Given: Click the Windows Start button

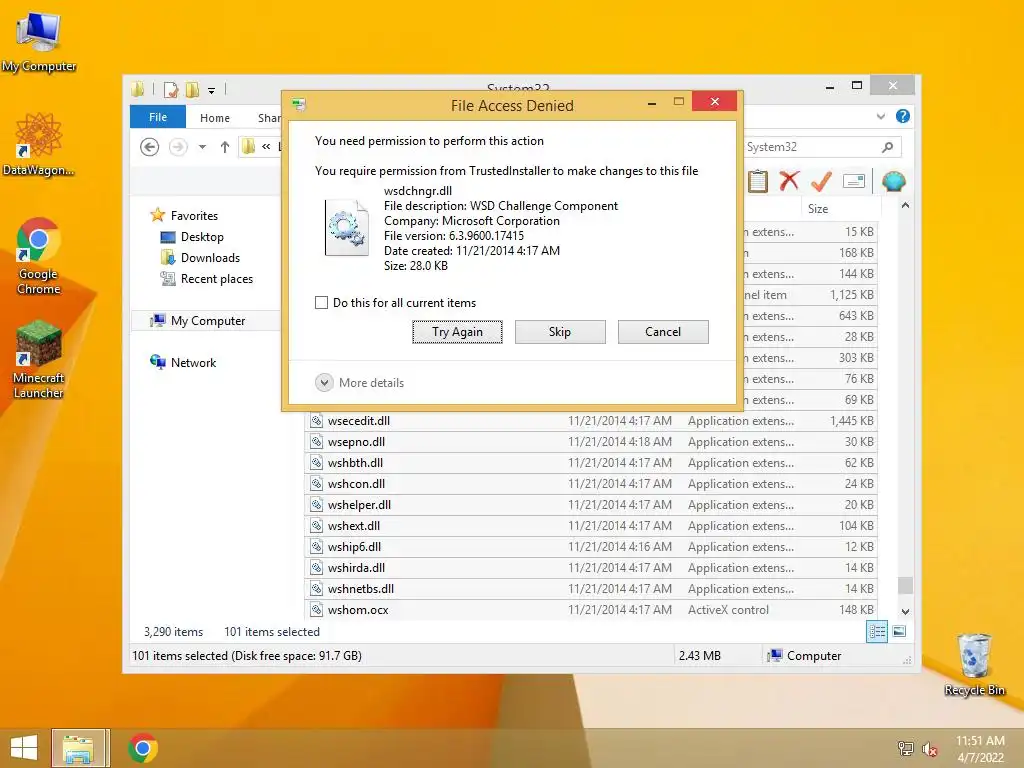Looking at the screenshot, I should (24, 748).
